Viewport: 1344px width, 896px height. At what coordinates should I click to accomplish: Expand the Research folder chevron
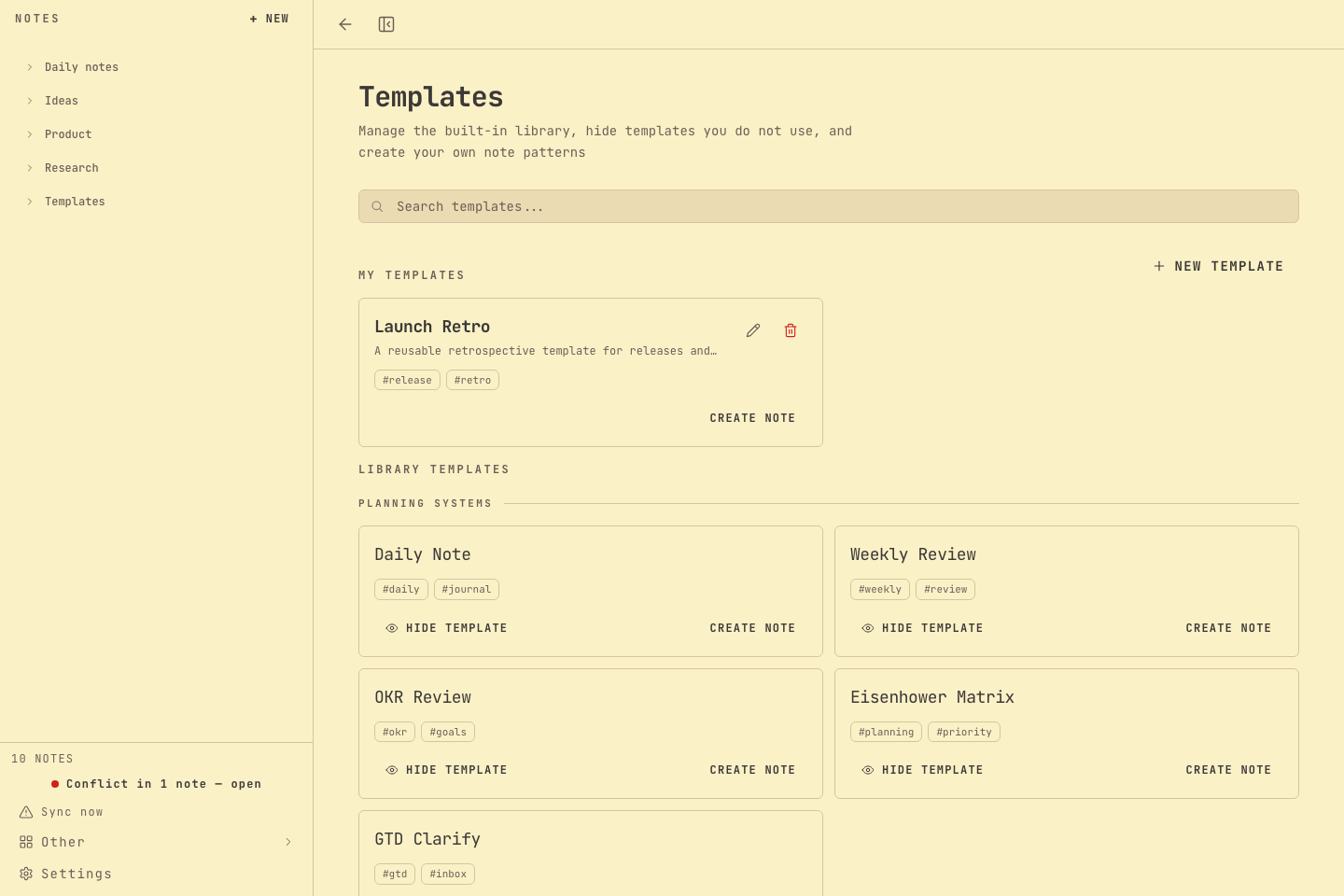coord(30,168)
